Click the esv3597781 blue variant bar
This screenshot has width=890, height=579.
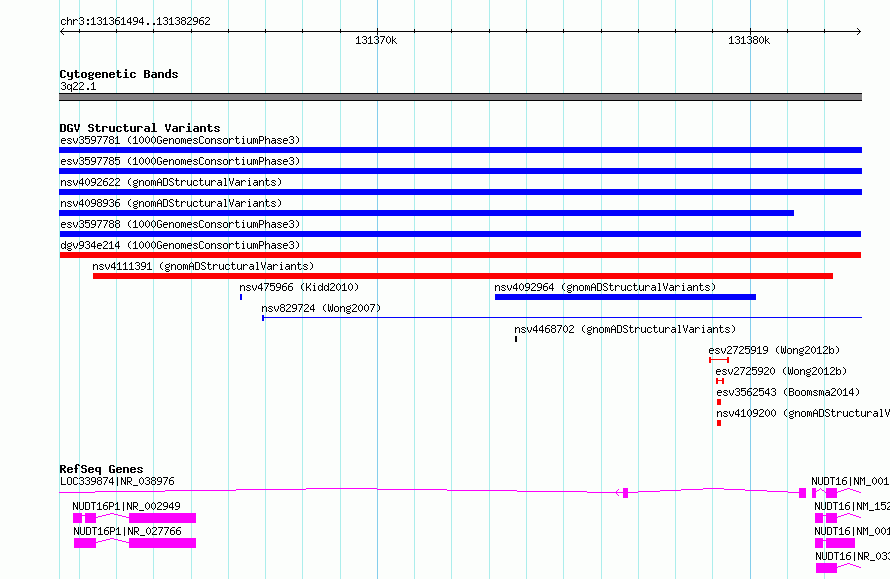pos(460,150)
